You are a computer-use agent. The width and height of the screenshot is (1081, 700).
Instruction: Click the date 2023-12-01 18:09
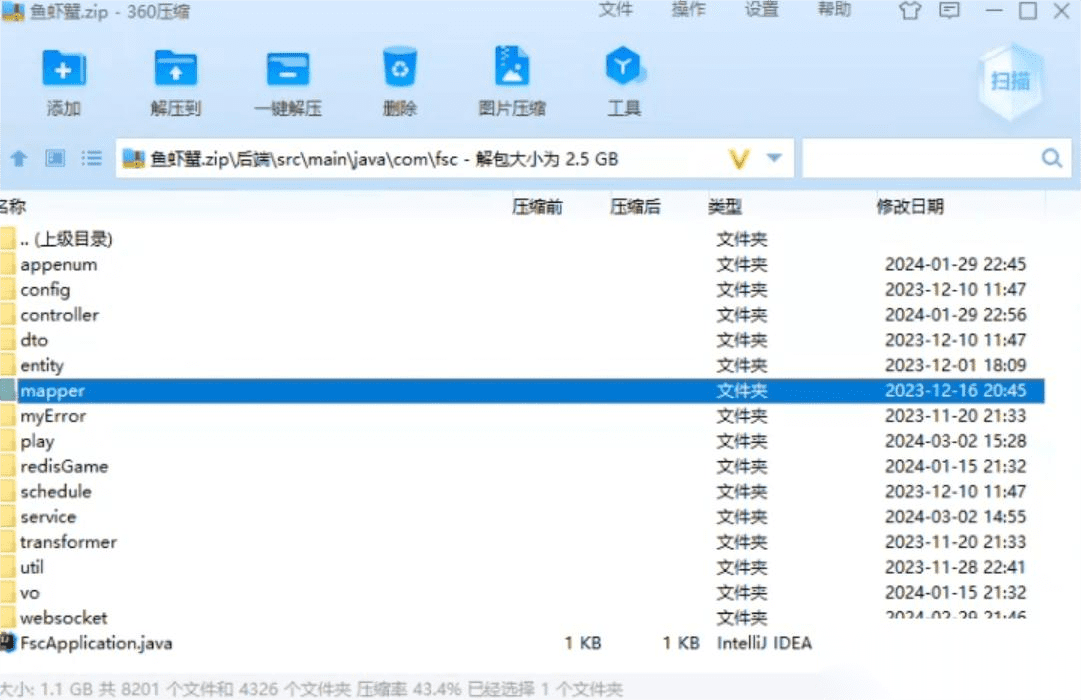(x=956, y=365)
